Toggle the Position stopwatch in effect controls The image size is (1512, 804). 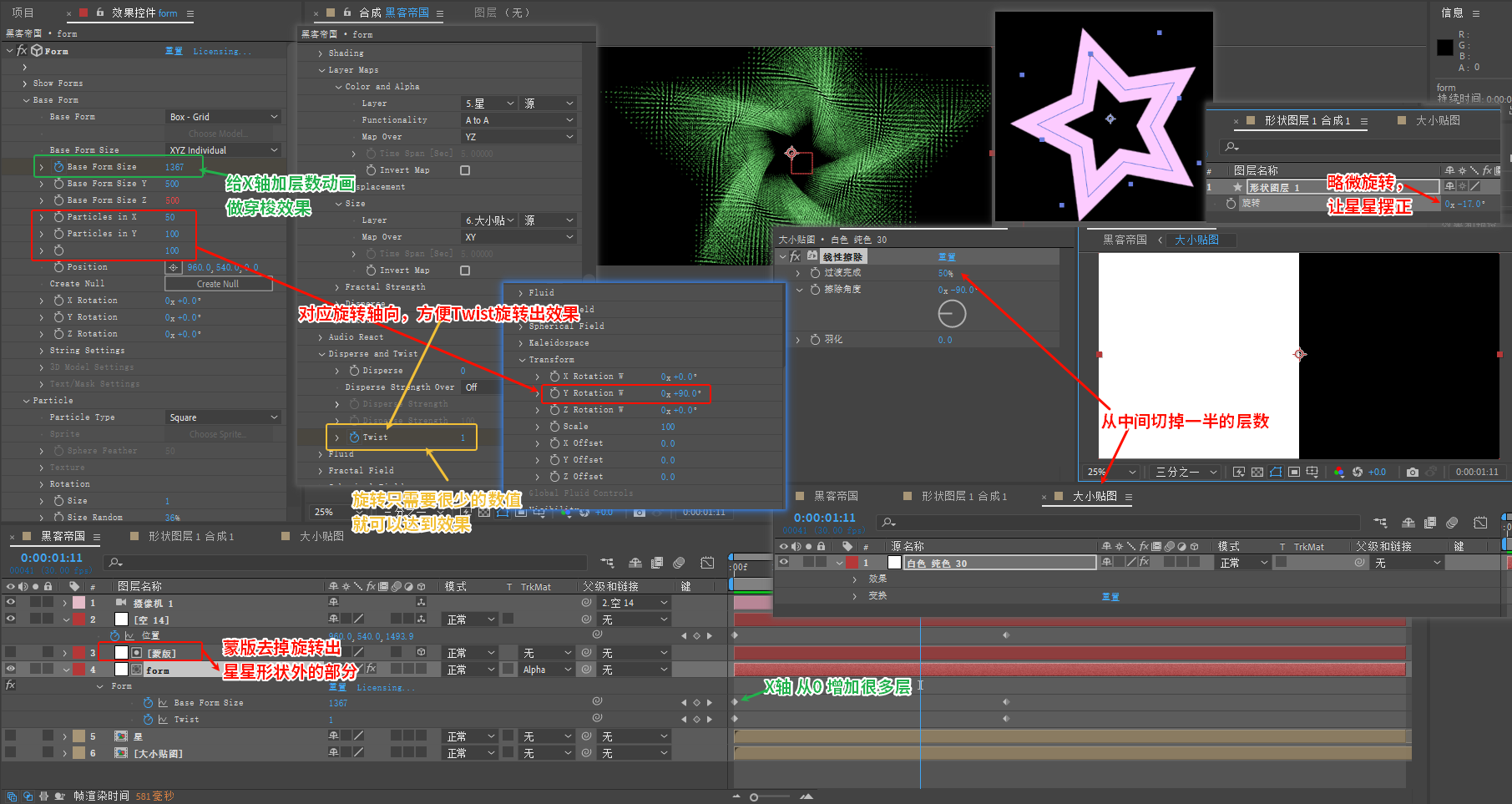(58, 267)
